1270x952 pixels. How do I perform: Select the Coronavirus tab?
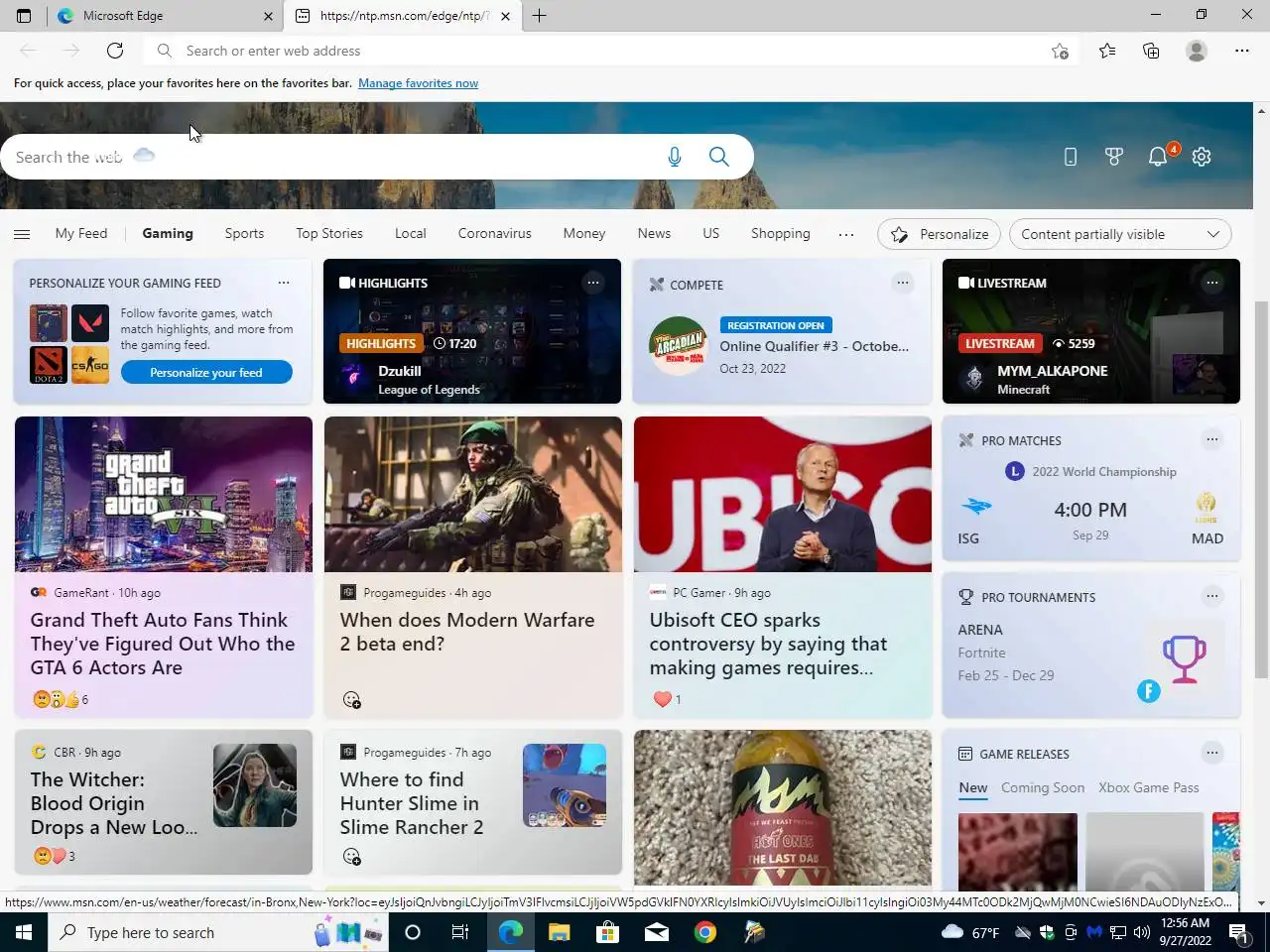494,234
